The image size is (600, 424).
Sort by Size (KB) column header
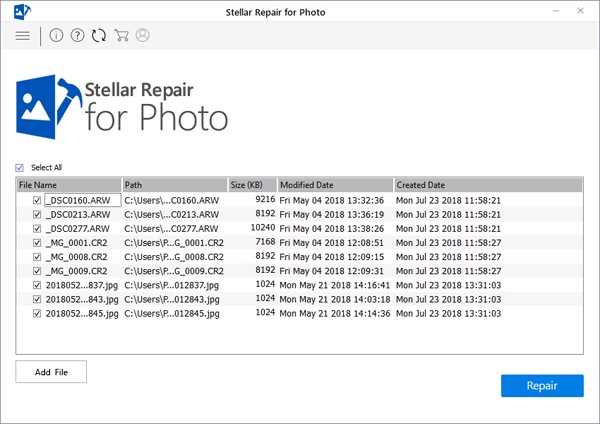coord(252,185)
